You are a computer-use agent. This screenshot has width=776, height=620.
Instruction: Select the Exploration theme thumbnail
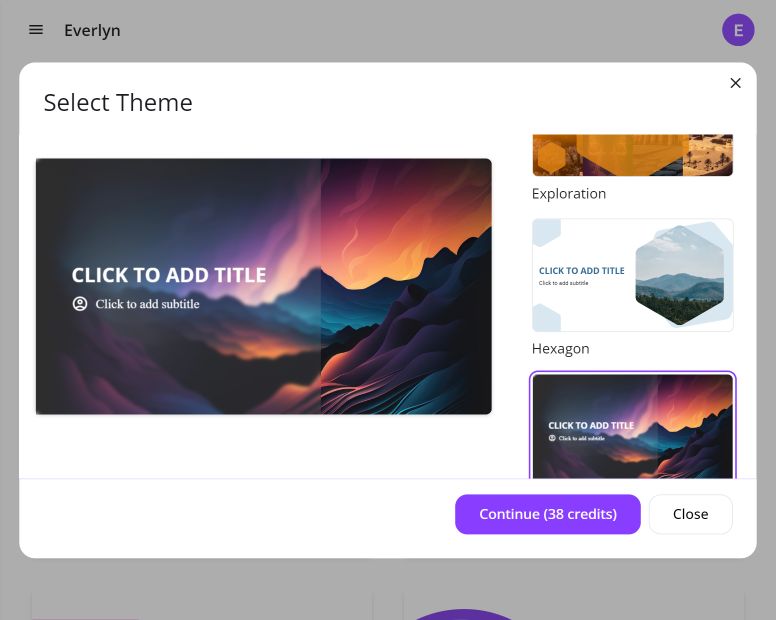632,155
